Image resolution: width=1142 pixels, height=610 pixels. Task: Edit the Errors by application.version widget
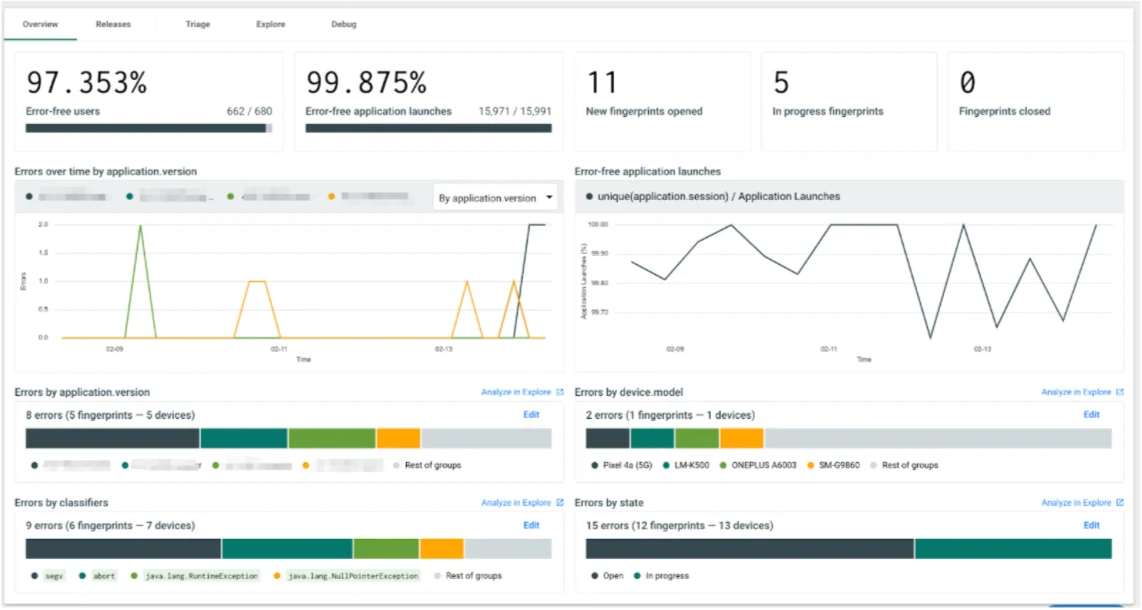pos(531,414)
